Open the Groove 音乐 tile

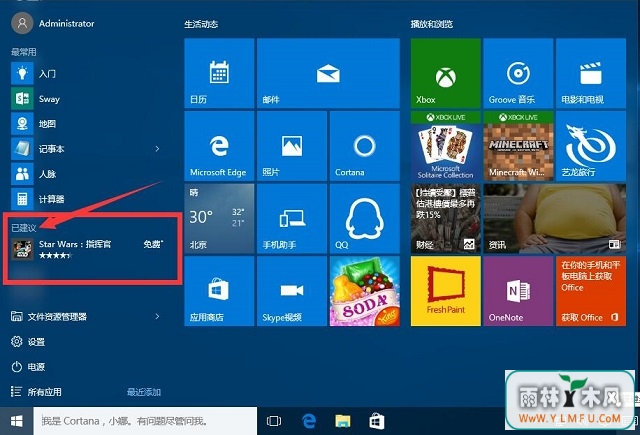[x=518, y=73]
